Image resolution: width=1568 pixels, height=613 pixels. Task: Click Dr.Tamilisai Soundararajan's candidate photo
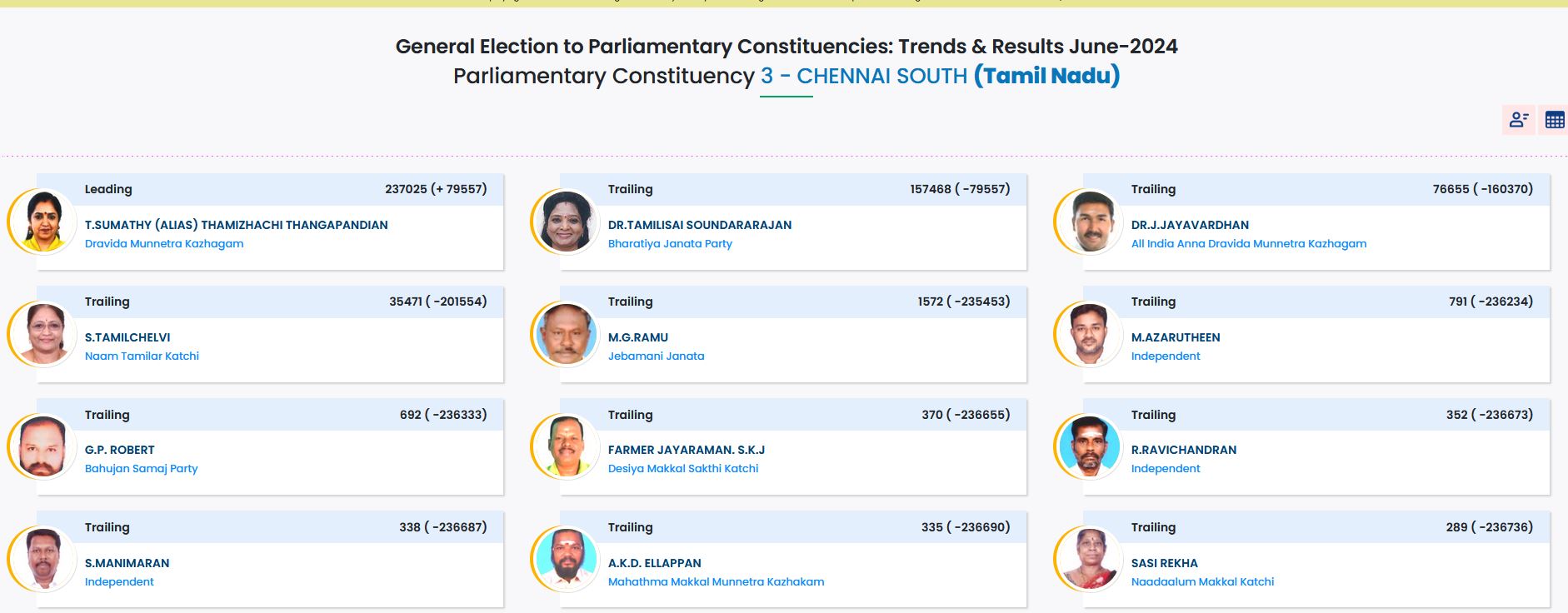point(567,225)
